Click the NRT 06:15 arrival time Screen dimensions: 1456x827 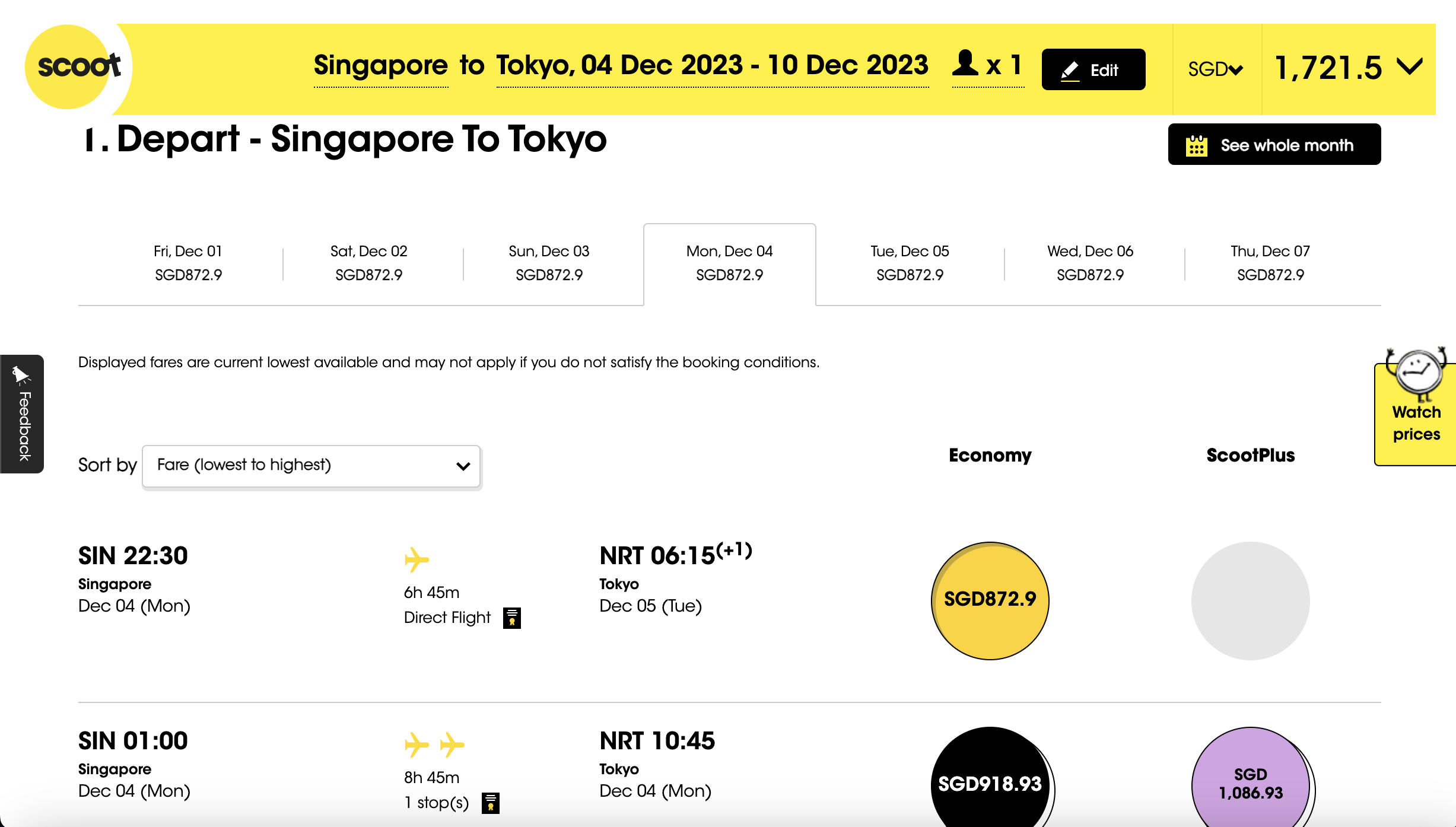click(675, 555)
